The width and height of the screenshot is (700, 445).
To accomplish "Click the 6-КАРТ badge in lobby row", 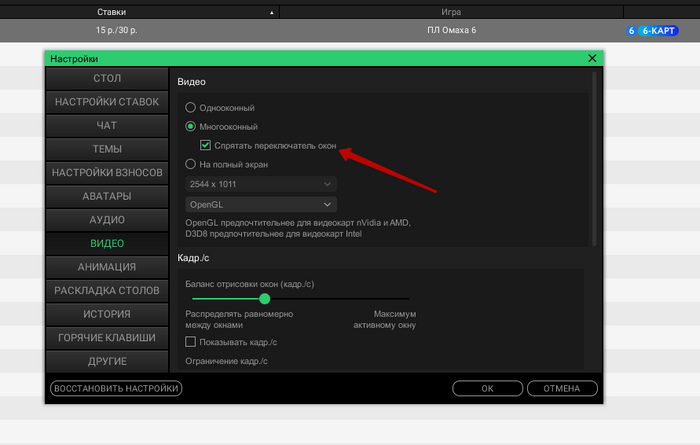I will pyautogui.click(x=658, y=31).
